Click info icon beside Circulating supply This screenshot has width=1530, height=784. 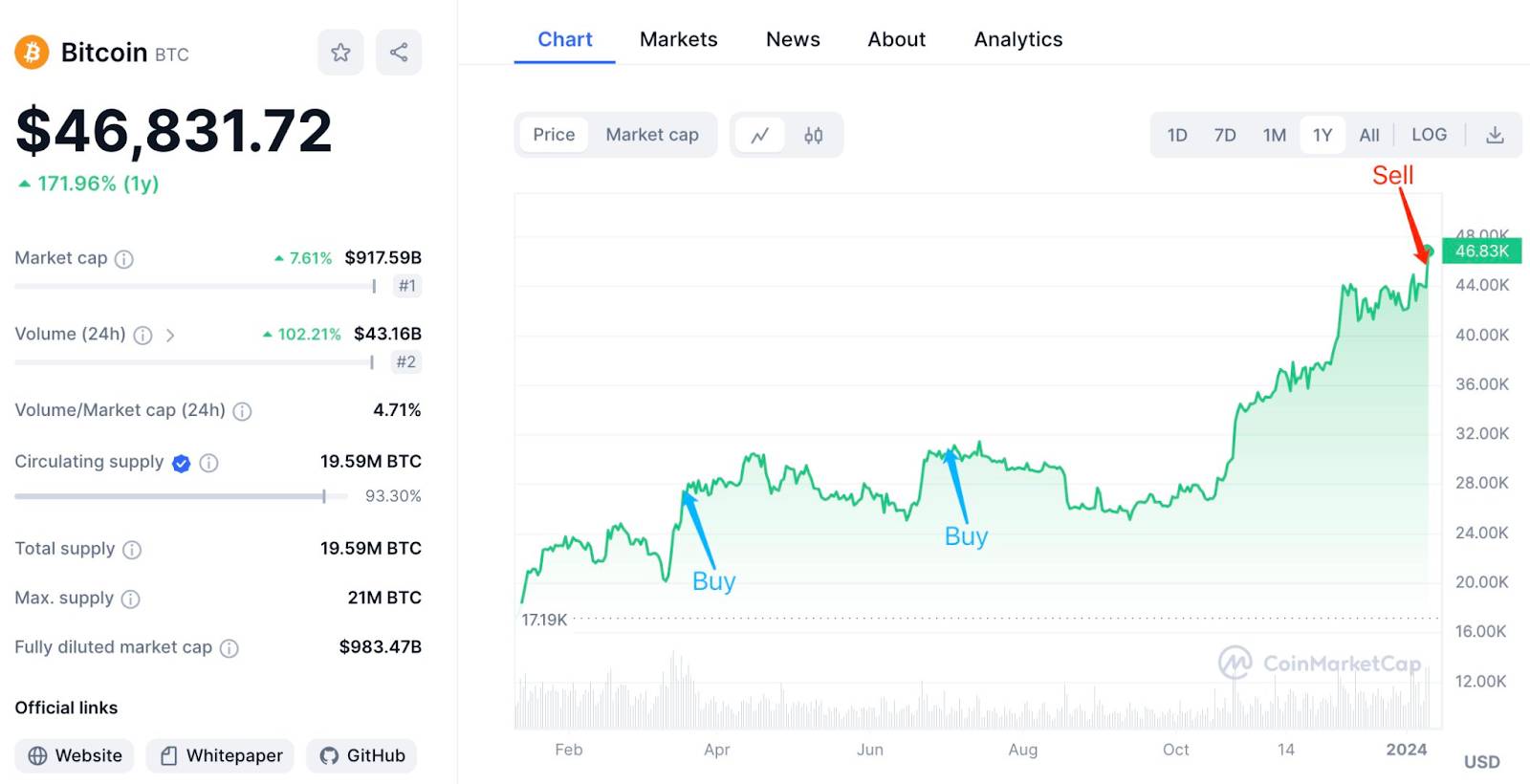[x=209, y=463]
